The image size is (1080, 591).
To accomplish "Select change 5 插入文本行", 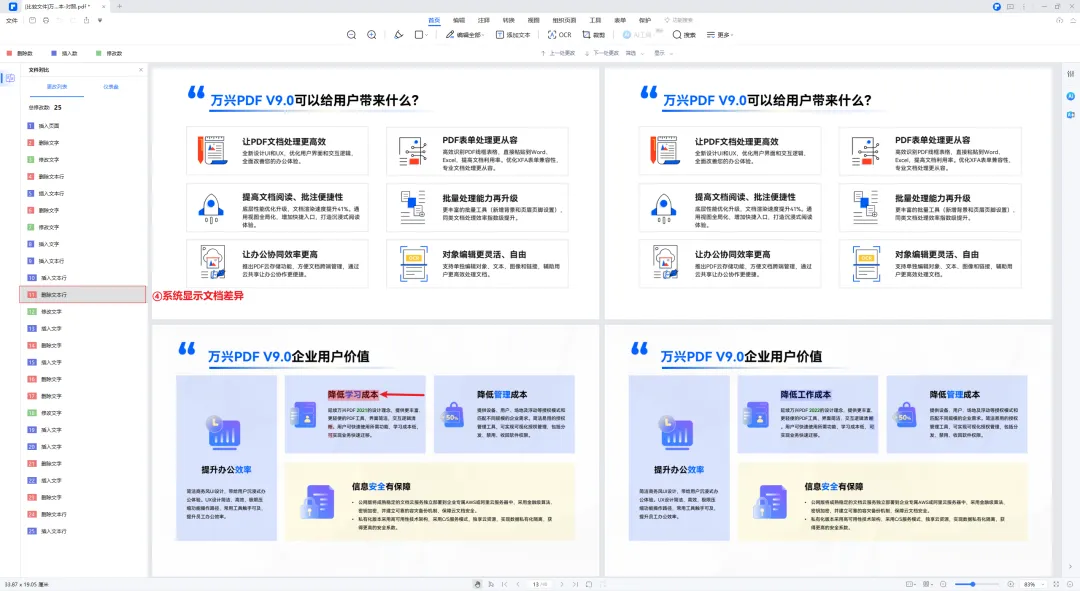I will coord(83,194).
